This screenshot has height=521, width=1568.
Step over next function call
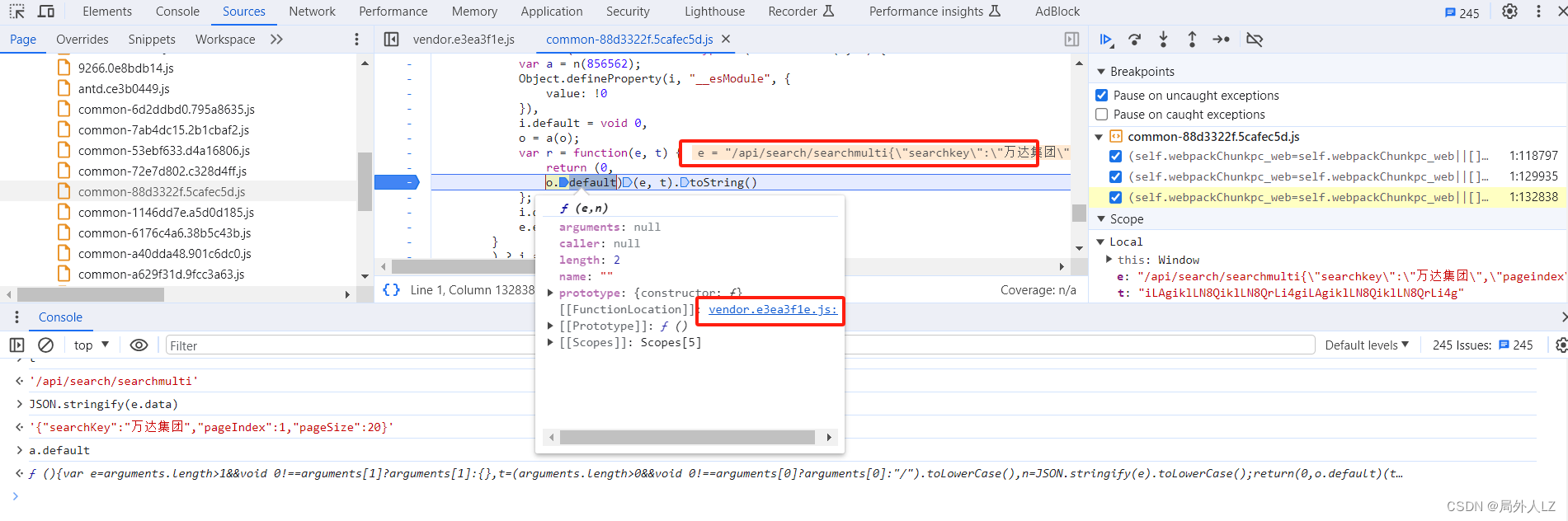point(1135,39)
